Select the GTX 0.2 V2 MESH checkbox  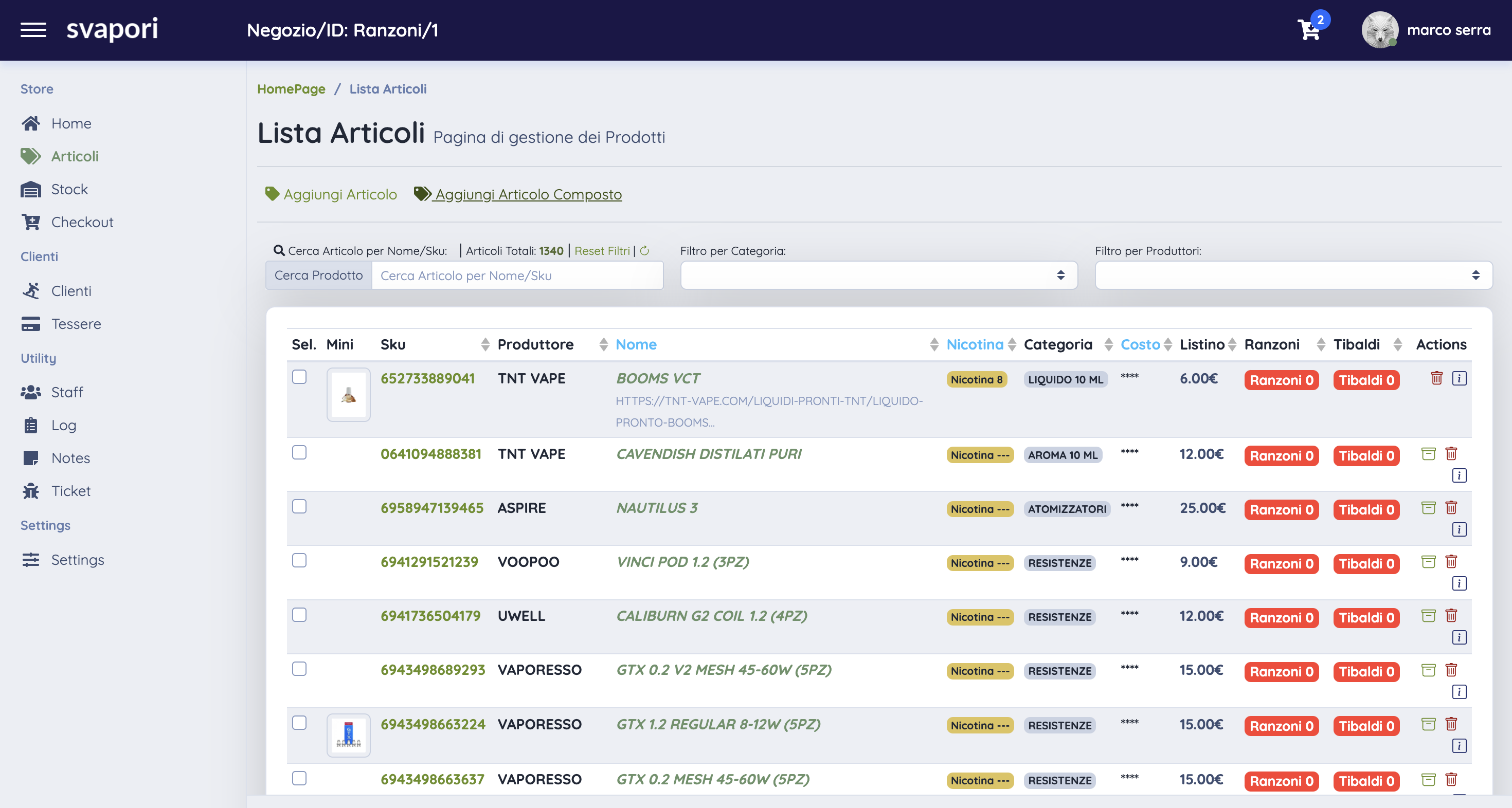299,668
